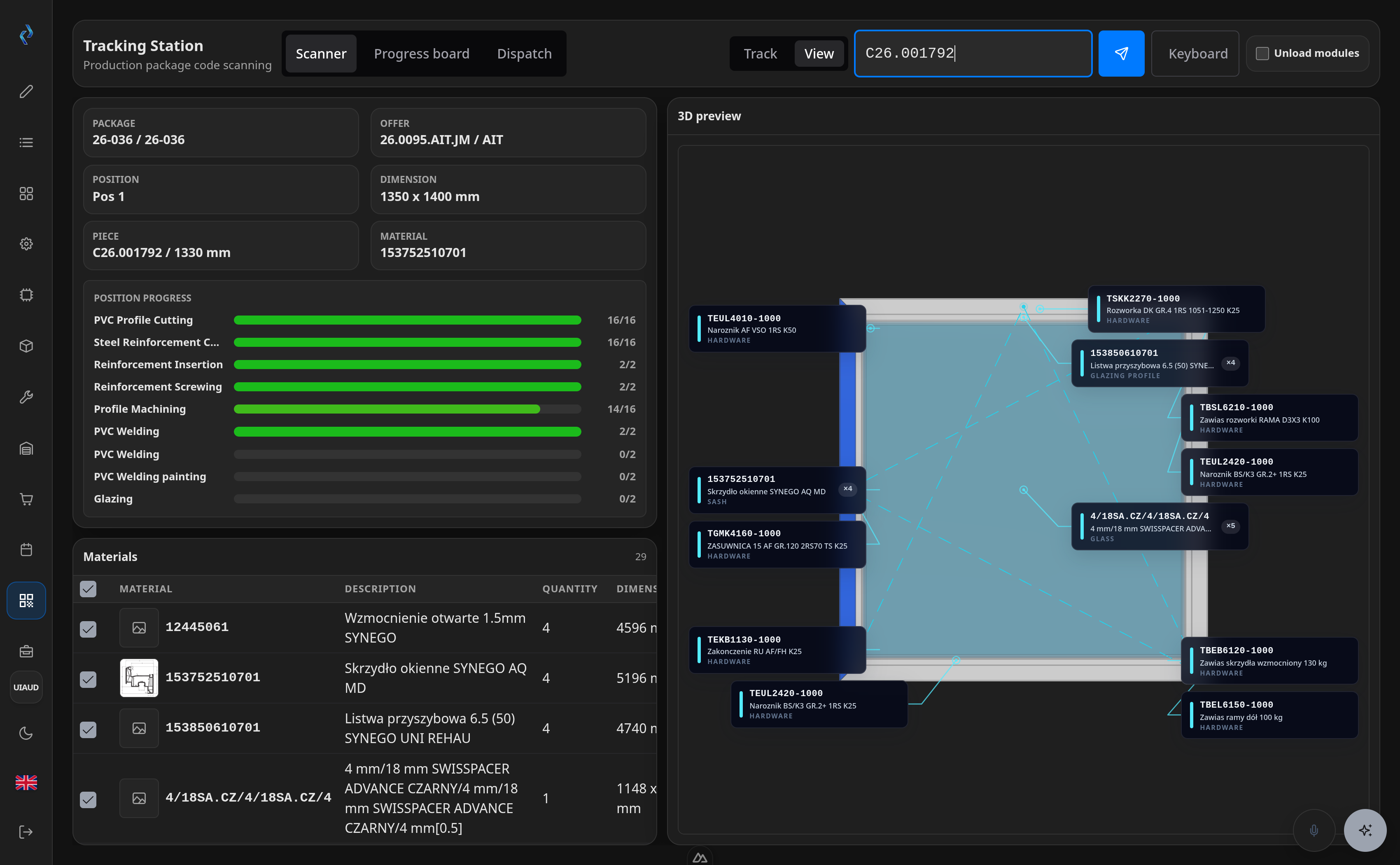Uncheck the row checkbox for material 12445061
Screen dimensions: 1400x865
tap(88, 629)
